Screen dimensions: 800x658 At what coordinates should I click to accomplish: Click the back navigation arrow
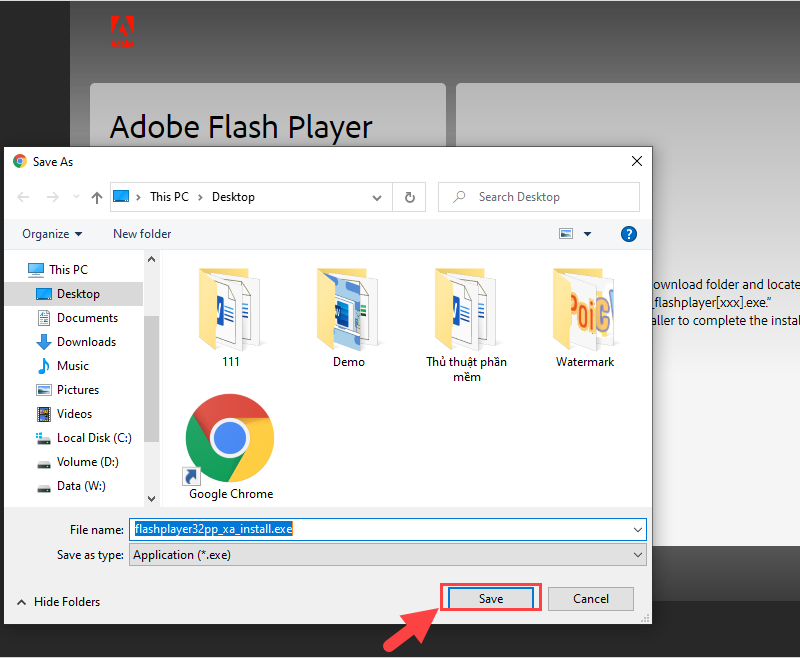pos(23,197)
